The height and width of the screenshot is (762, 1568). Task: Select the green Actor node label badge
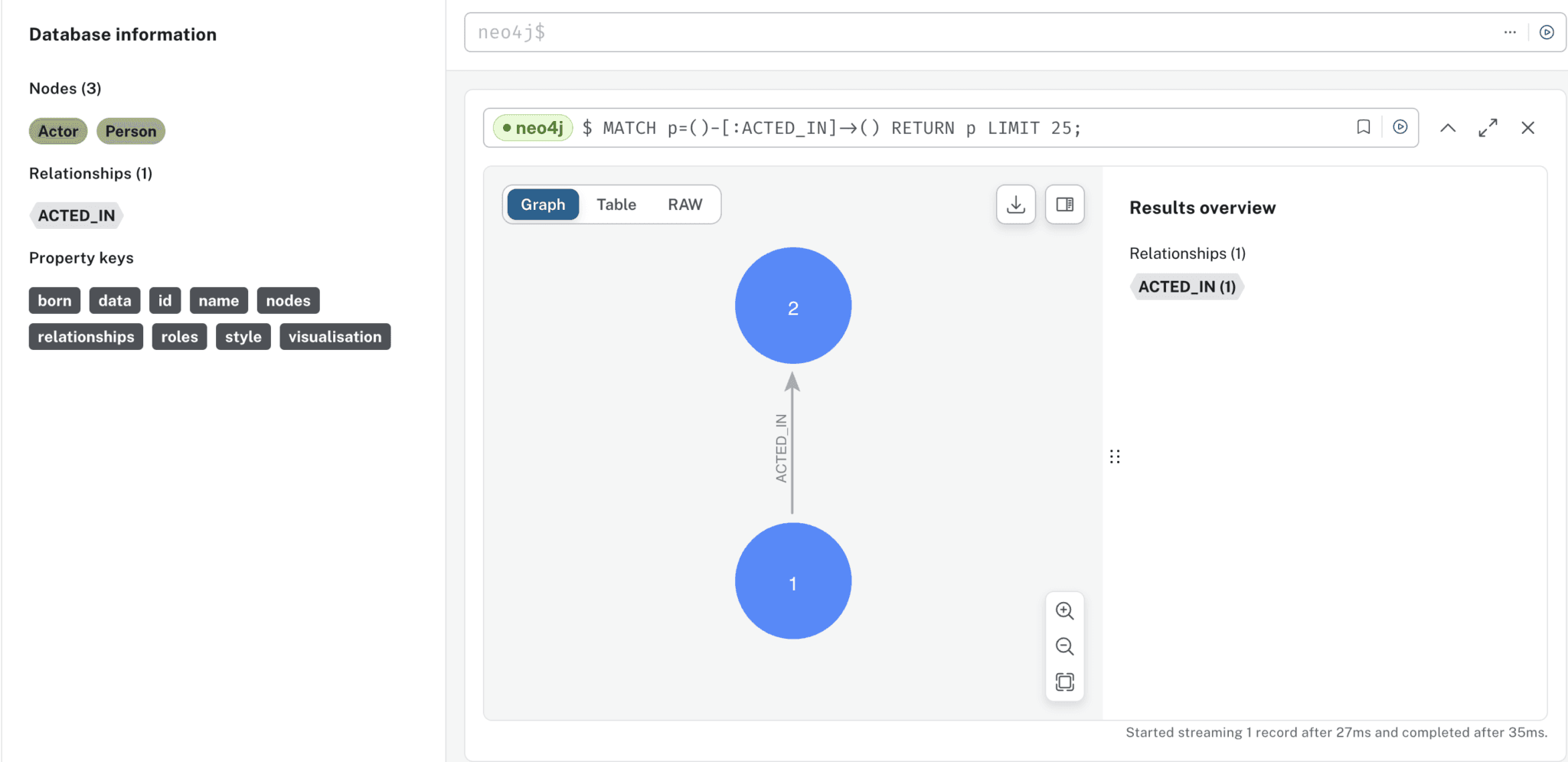(x=57, y=131)
